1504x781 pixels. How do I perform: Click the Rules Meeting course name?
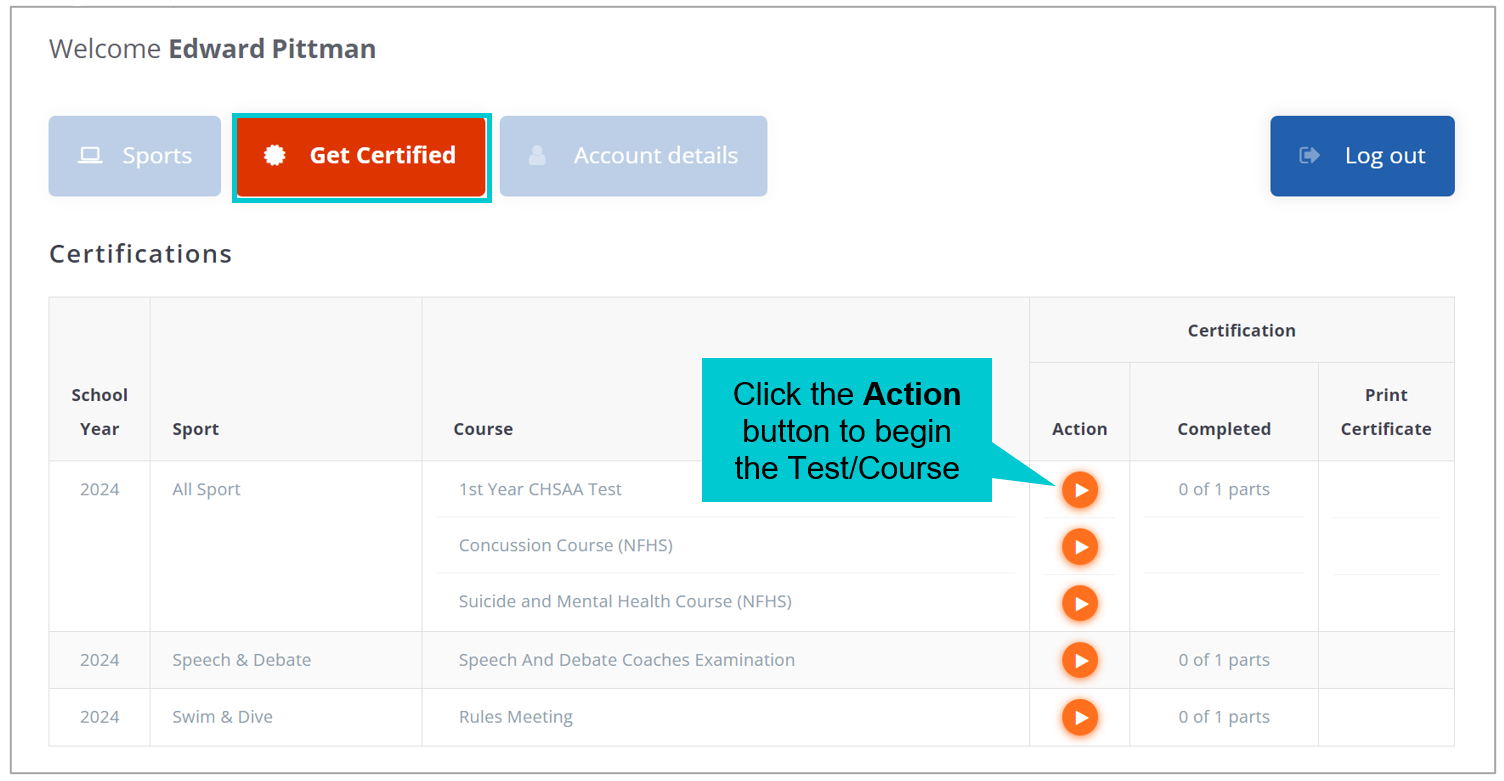point(516,717)
